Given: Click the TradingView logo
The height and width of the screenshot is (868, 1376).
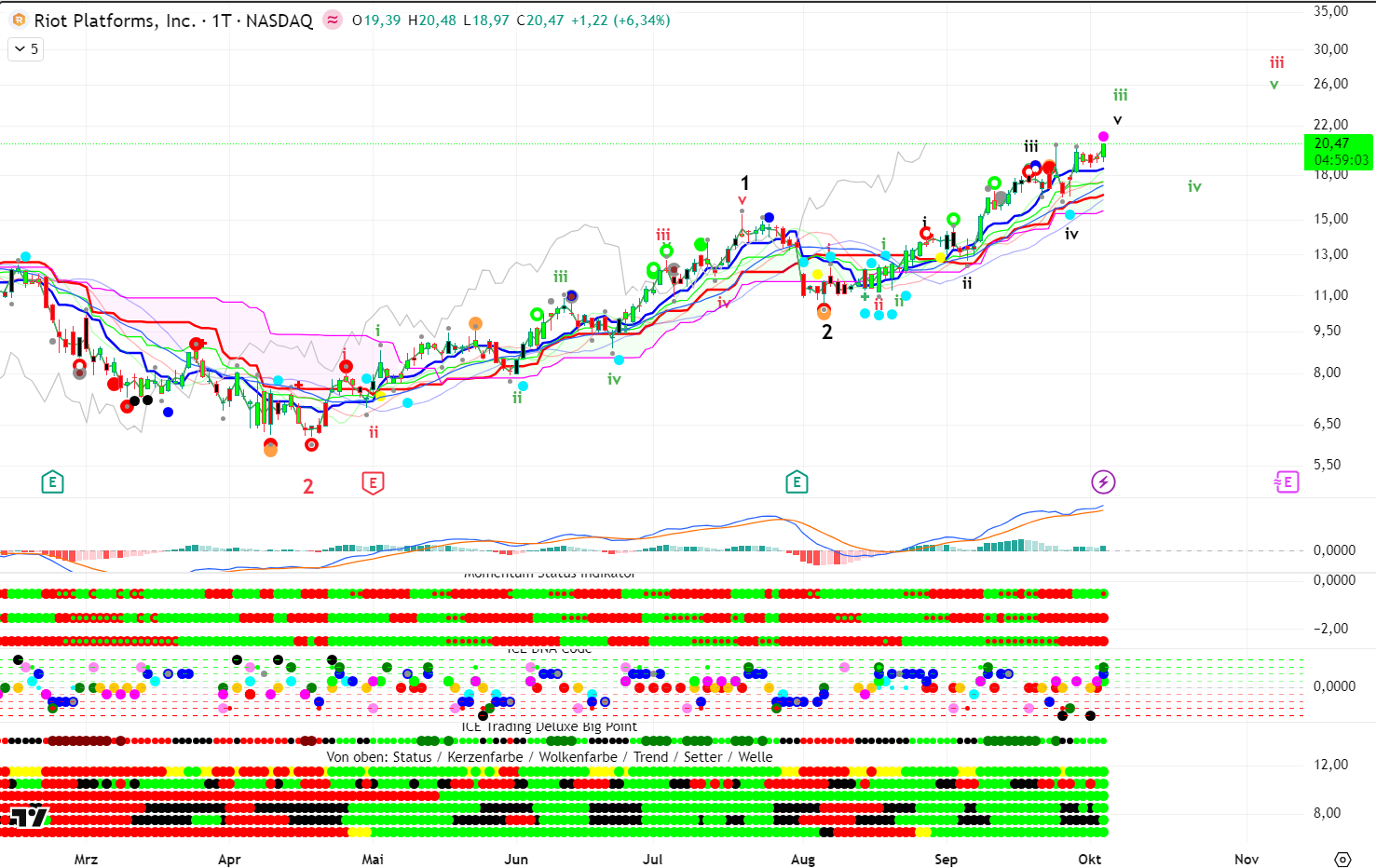Looking at the screenshot, I should (28, 817).
